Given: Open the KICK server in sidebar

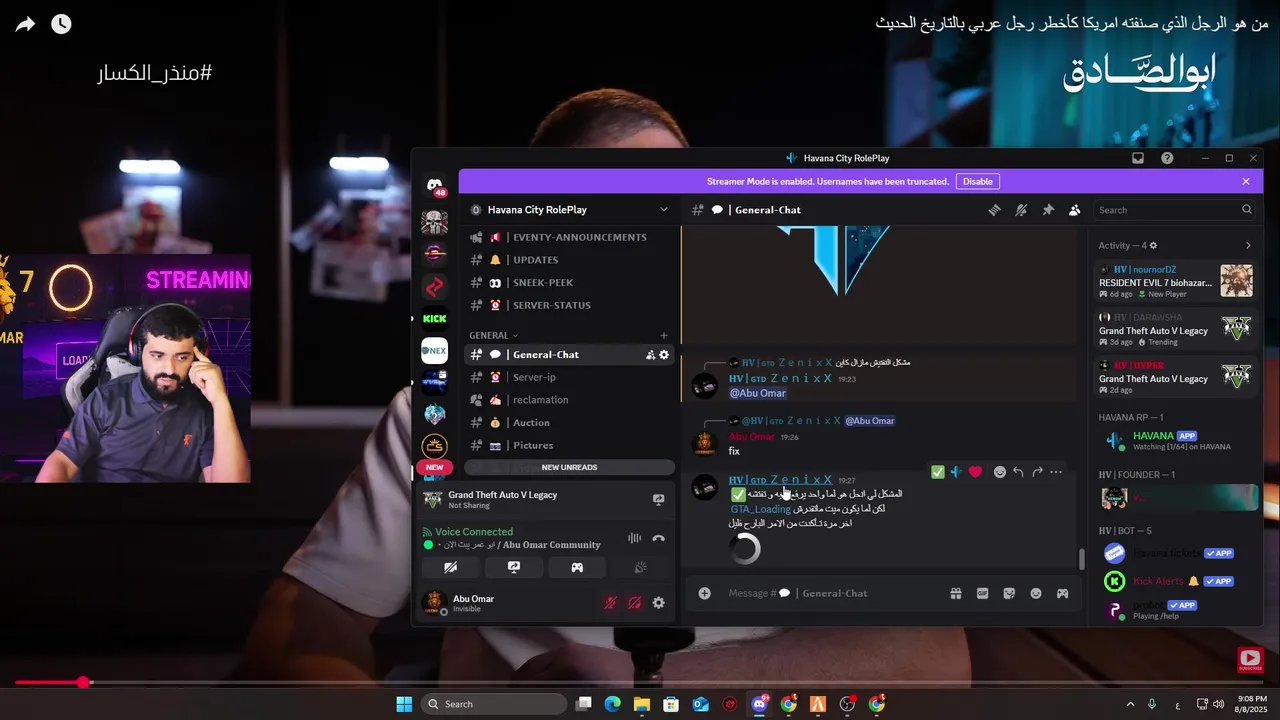Looking at the screenshot, I should [435, 319].
